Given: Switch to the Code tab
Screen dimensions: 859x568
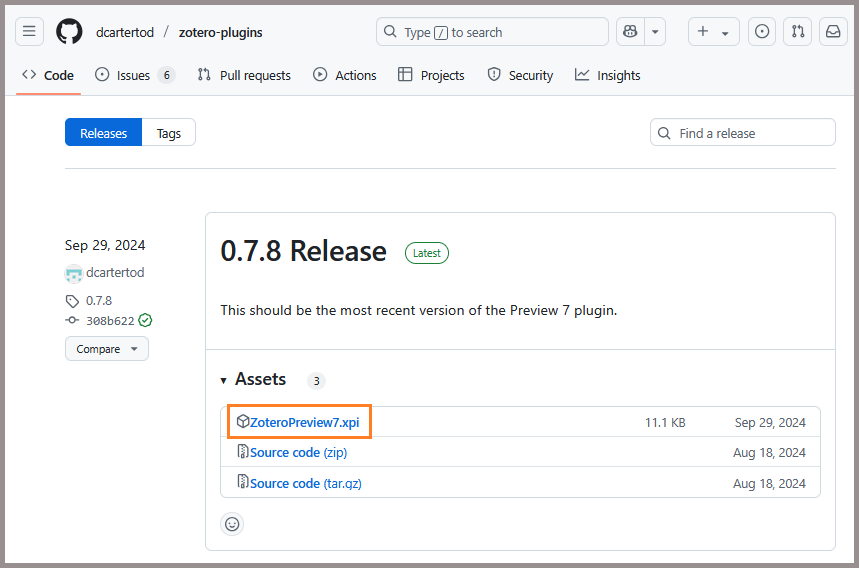Looking at the screenshot, I should coord(48,75).
